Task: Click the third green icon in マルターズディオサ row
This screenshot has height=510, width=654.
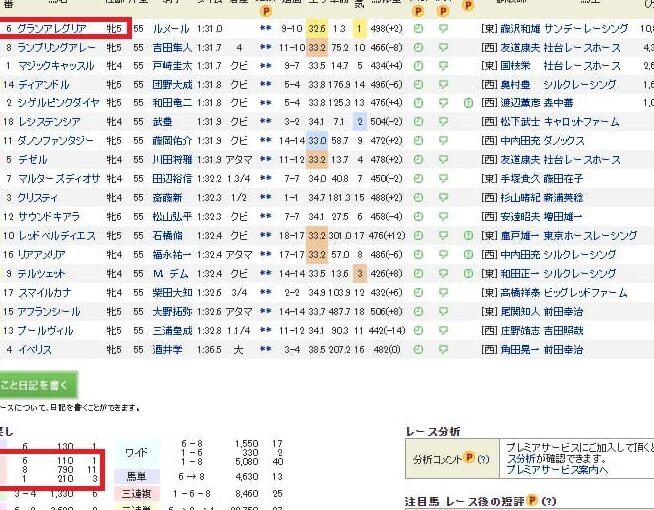Action: tap(467, 179)
